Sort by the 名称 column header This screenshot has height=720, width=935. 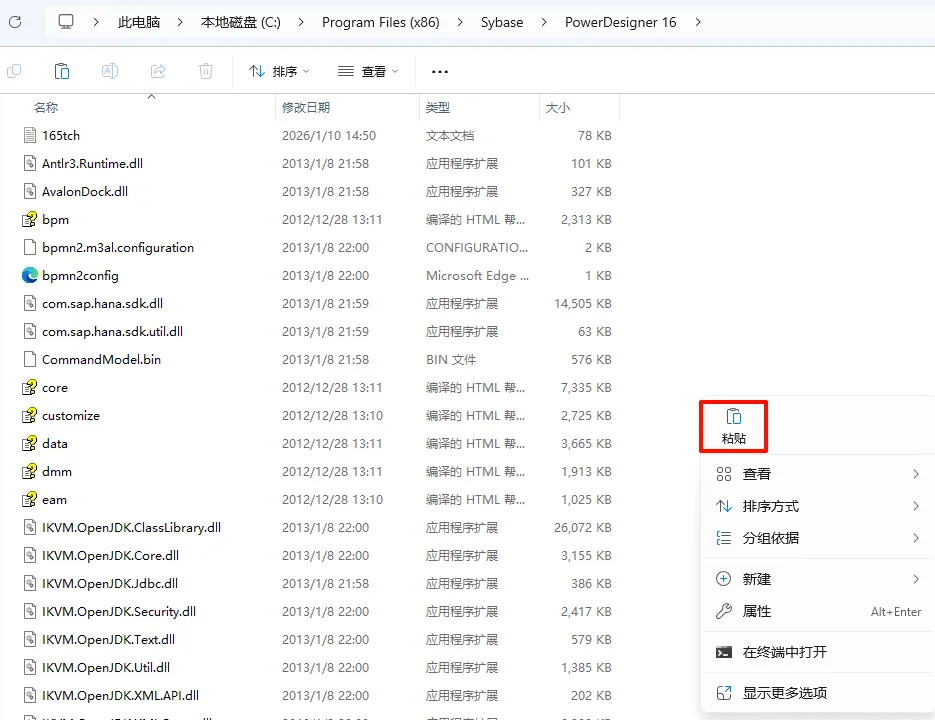pos(46,107)
